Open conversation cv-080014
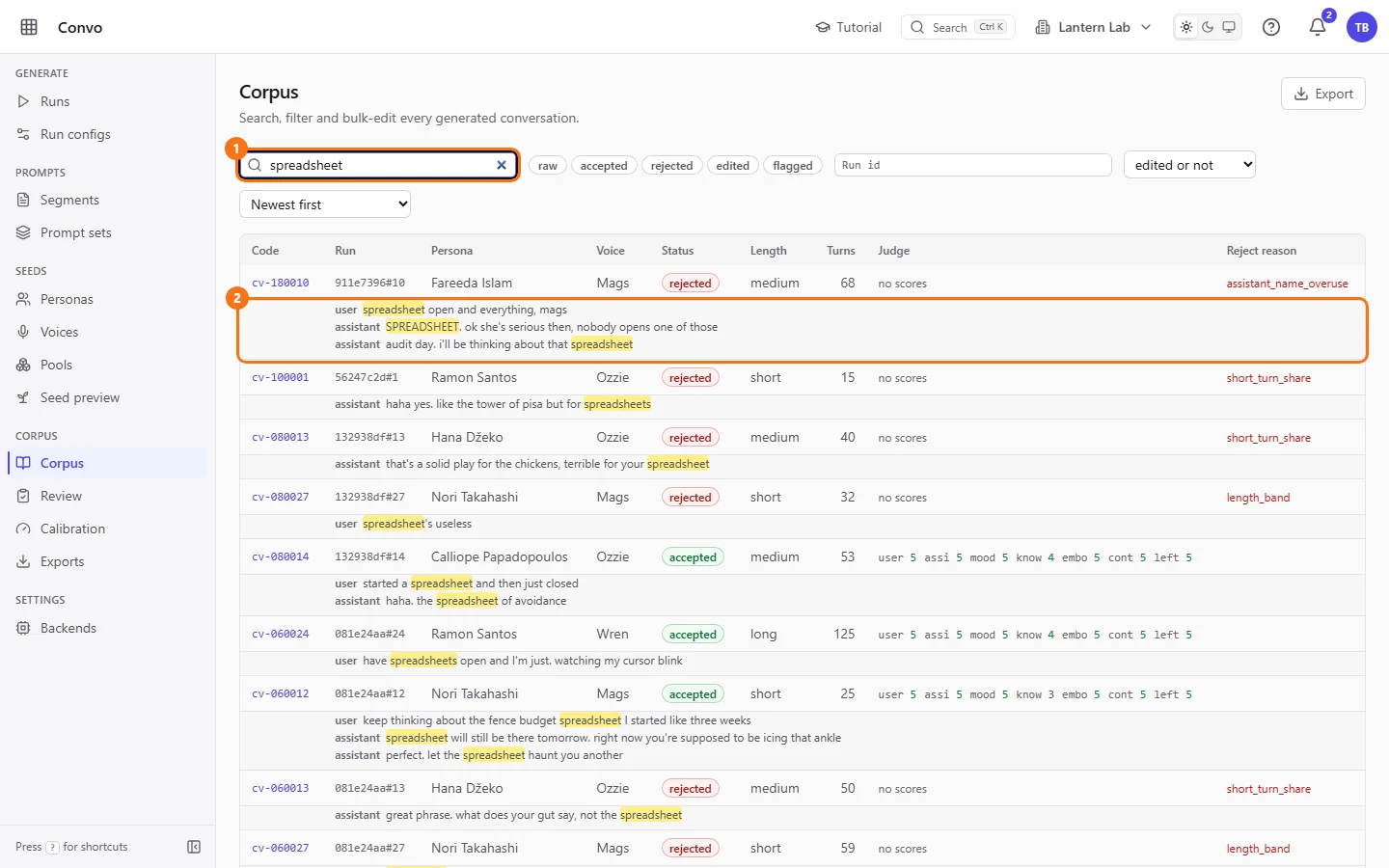Screen dimensions: 1389x868 tap(281, 556)
